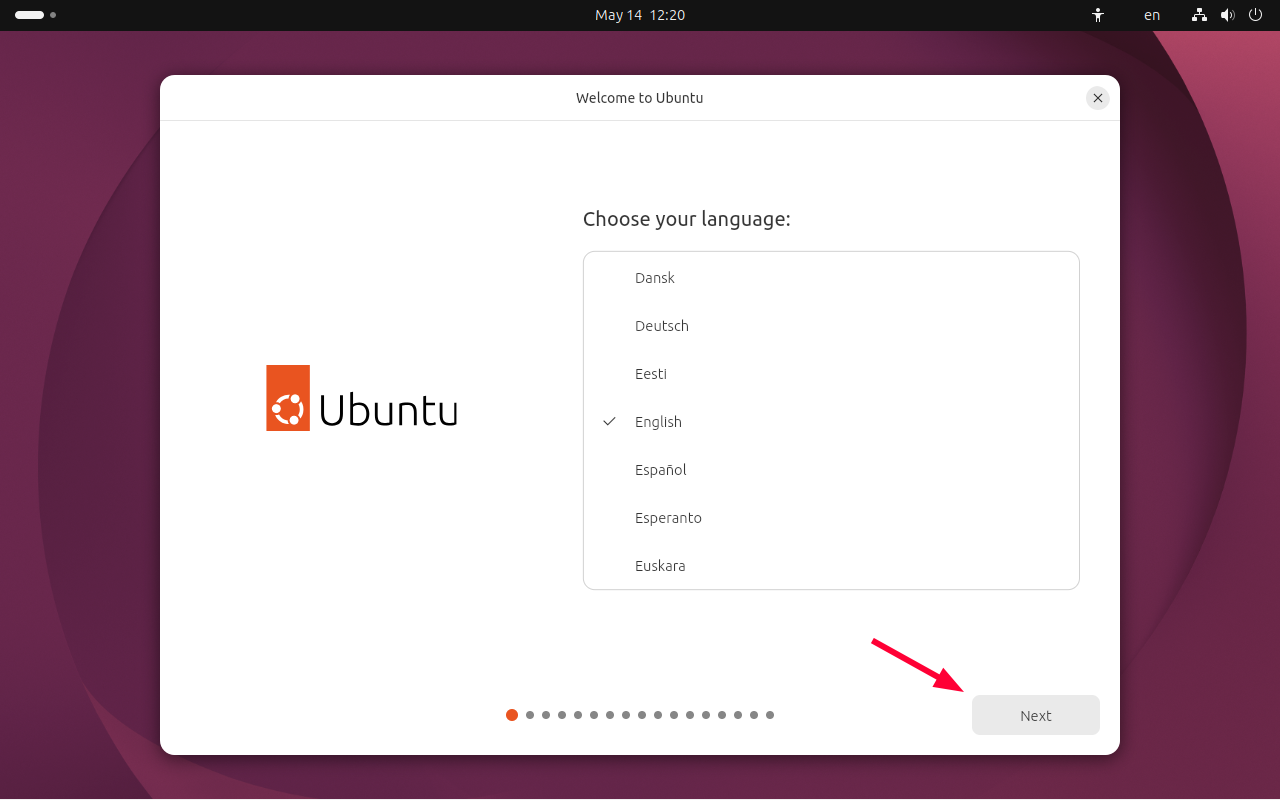Open the accessibility menu in top bar
The height and width of the screenshot is (800, 1280).
1098,15
